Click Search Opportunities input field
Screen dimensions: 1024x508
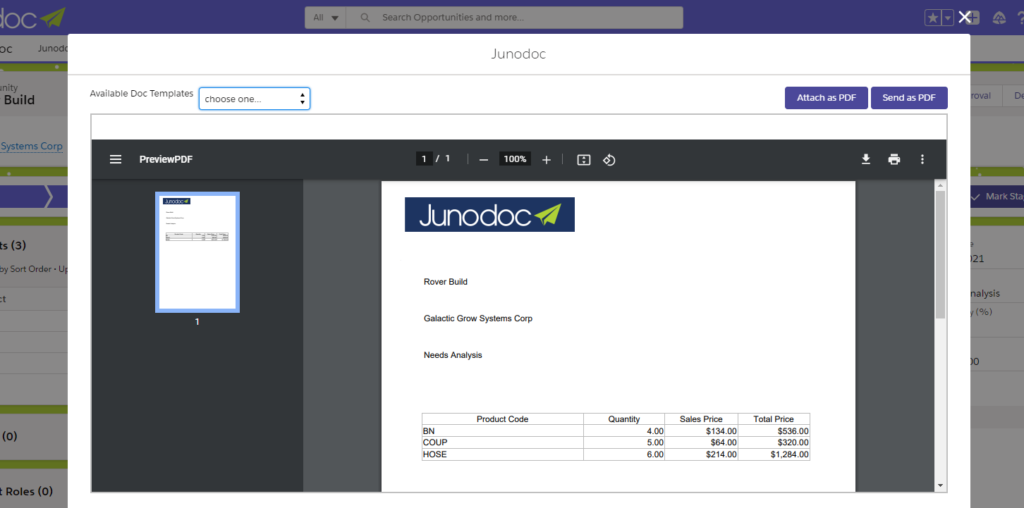[x=515, y=18]
